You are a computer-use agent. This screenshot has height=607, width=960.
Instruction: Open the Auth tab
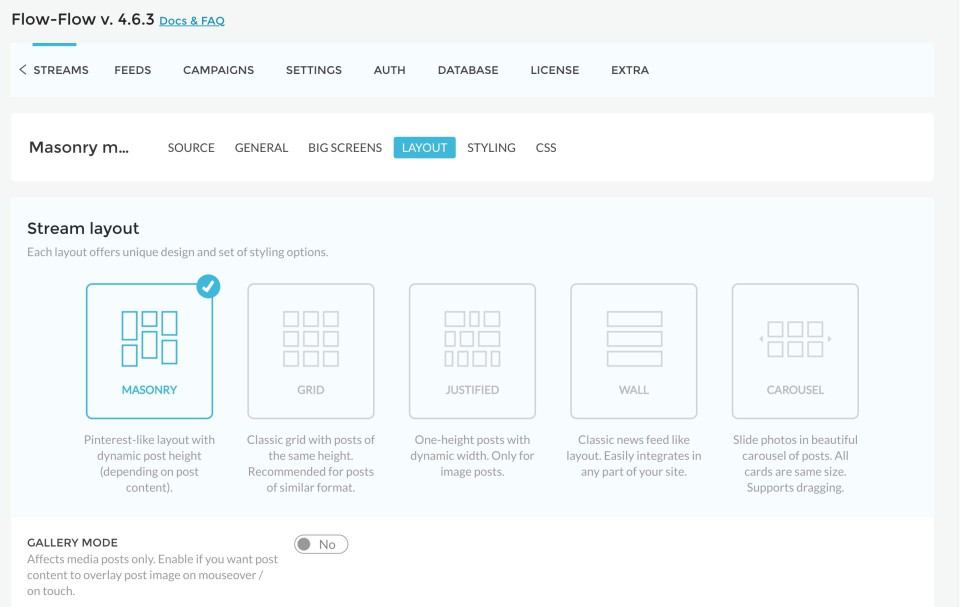tap(389, 70)
